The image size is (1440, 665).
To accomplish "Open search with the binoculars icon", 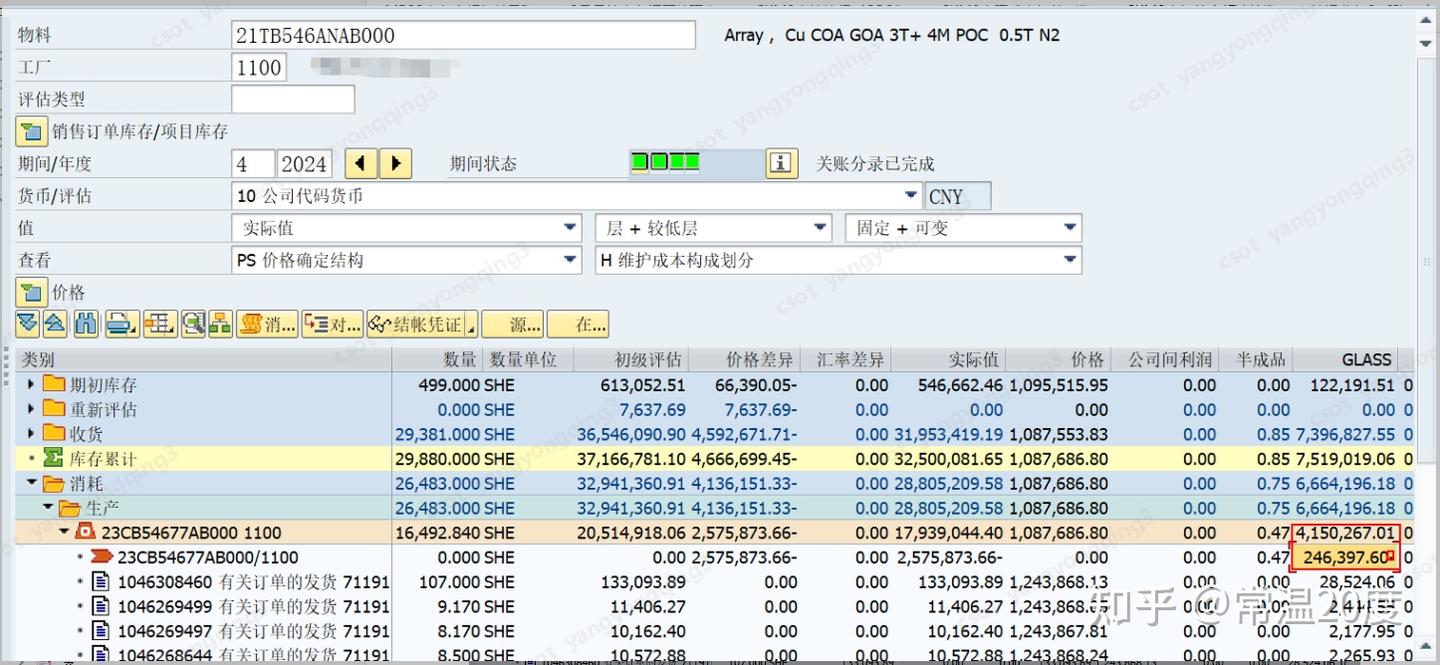I will [x=88, y=323].
